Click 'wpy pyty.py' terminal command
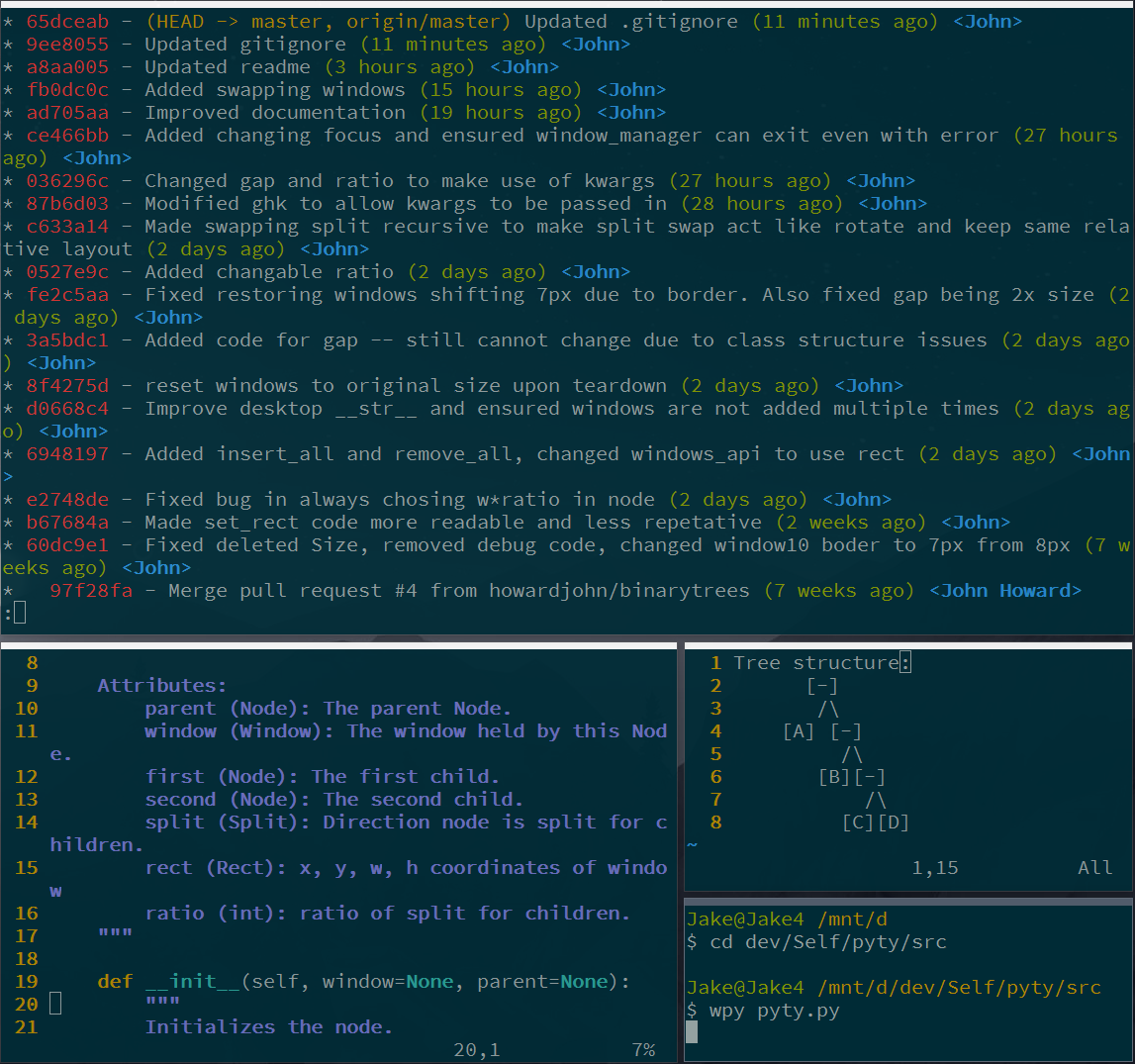The width and height of the screenshot is (1135, 1064). [775, 1011]
